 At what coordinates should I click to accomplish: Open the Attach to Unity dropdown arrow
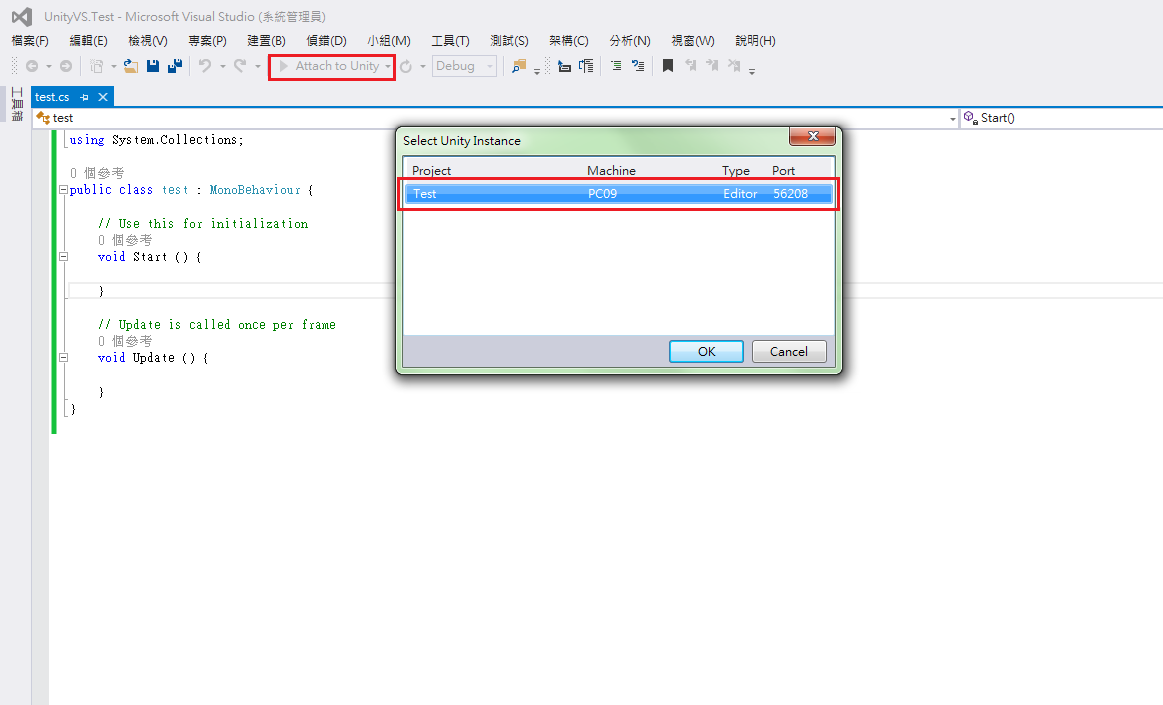(387, 67)
